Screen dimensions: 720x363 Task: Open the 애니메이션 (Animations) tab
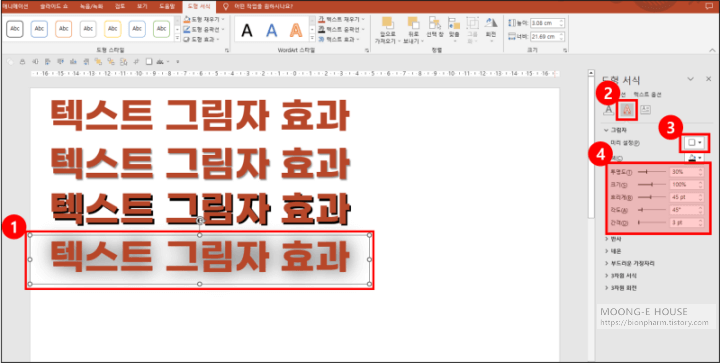15,6
